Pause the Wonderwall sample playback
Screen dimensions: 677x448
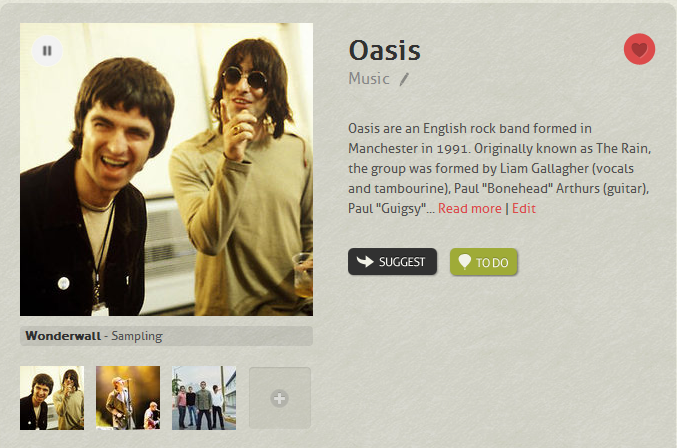click(x=47, y=50)
